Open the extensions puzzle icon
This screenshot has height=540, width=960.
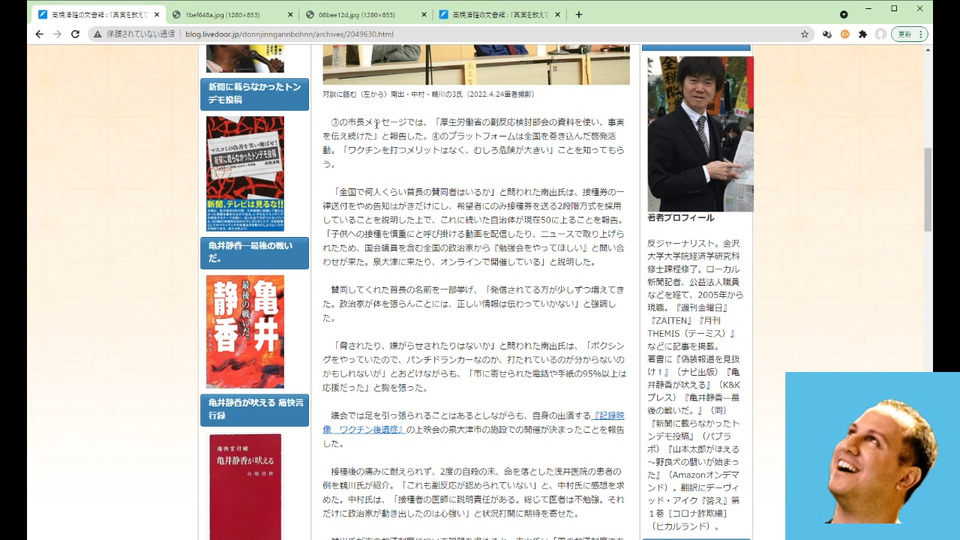pyautogui.click(x=863, y=34)
